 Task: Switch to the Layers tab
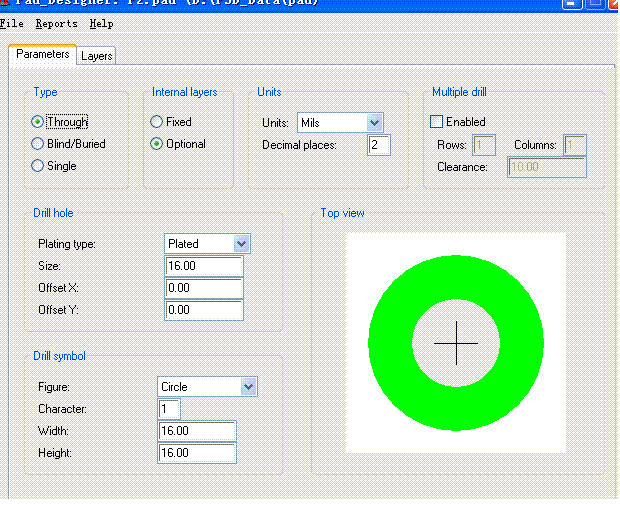click(x=97, y=56)
